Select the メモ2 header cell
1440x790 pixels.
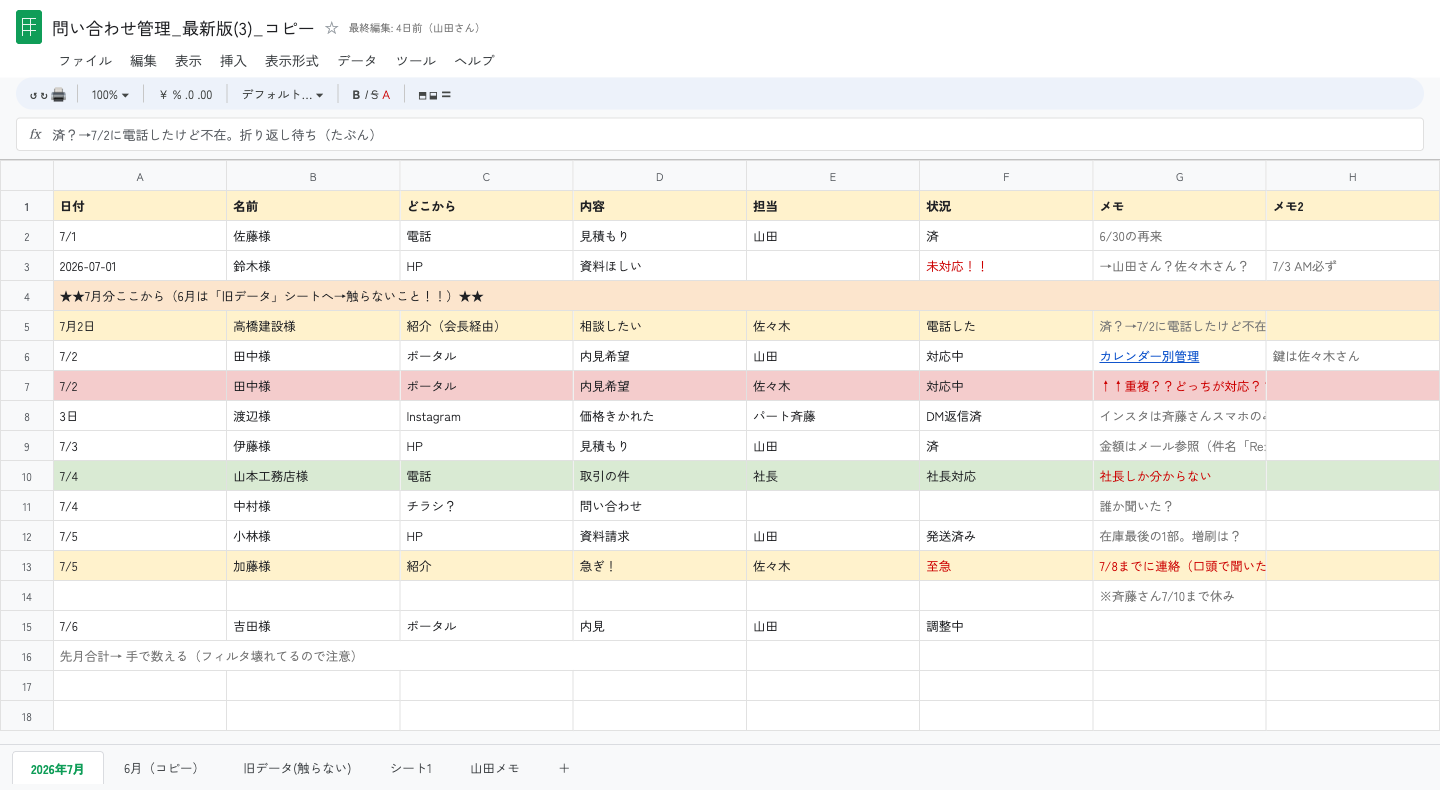click(x=1353, y=206)
